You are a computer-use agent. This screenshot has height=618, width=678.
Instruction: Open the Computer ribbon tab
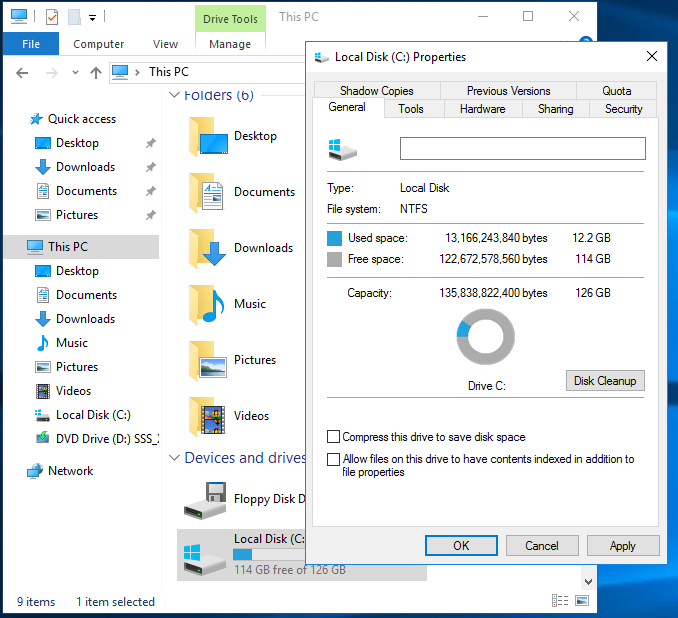98,44
